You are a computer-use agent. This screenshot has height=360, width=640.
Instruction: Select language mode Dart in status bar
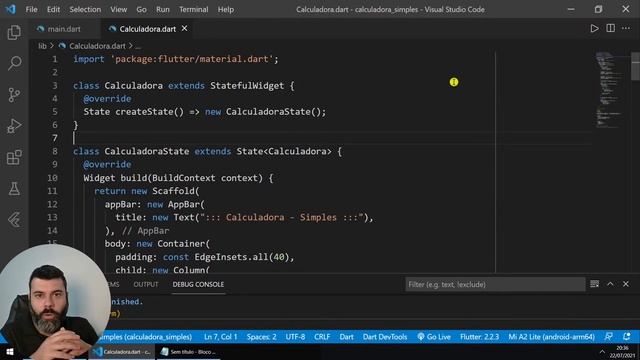pyautogui.click(x=347, y=337)
